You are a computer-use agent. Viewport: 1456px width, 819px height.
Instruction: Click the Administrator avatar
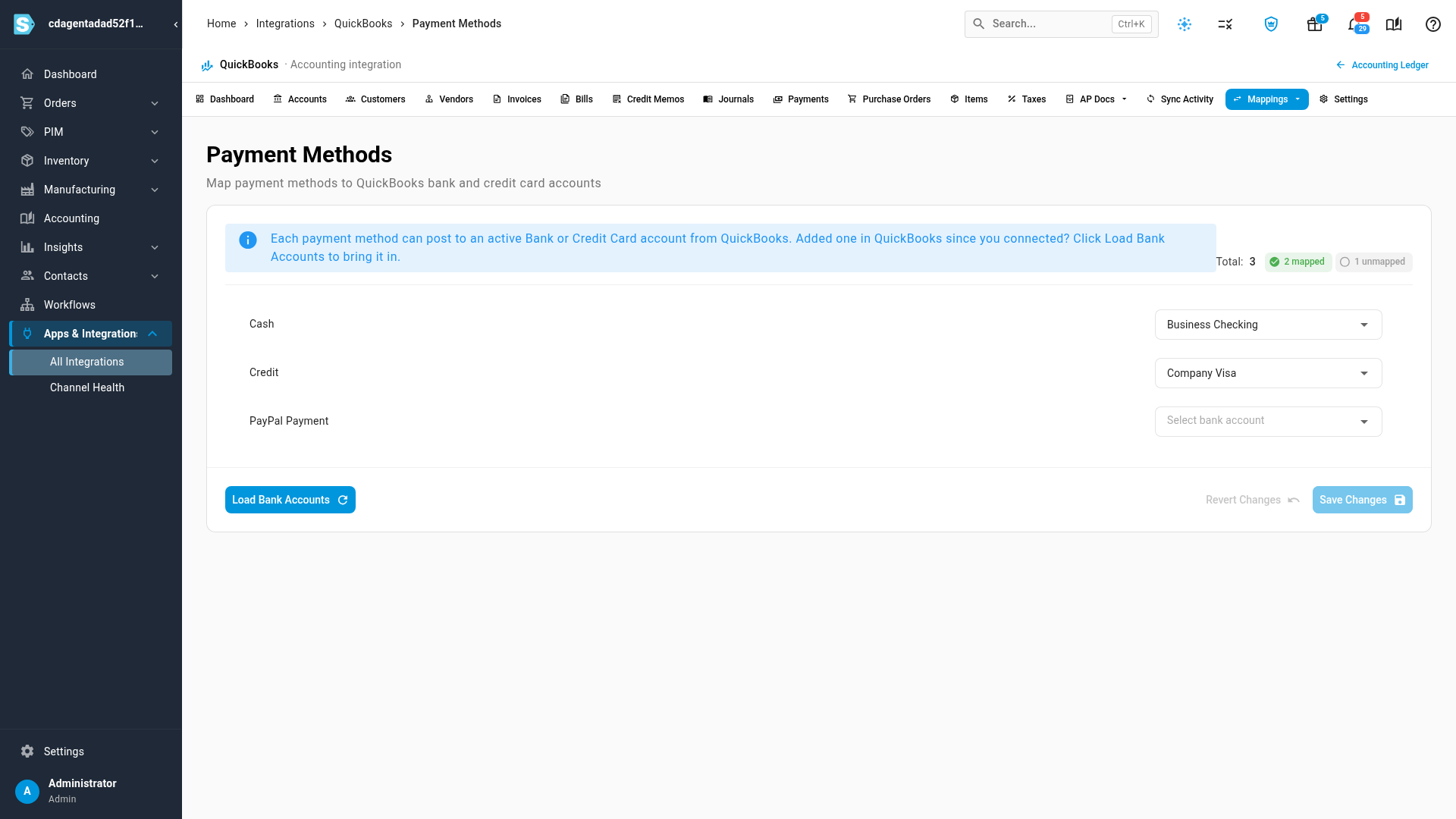click(27, 791)
